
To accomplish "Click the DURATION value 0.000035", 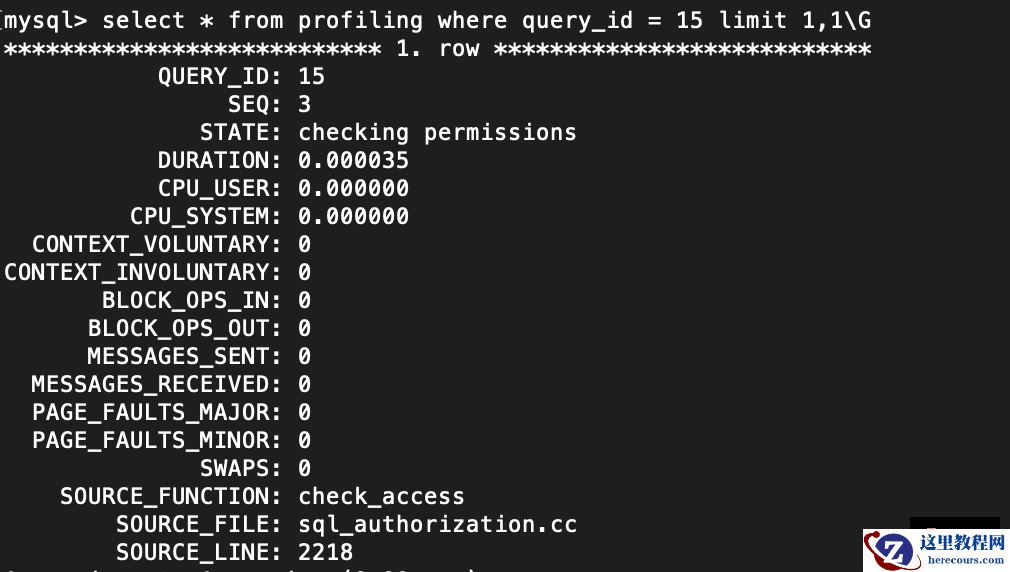I will [x=353, y=160].
